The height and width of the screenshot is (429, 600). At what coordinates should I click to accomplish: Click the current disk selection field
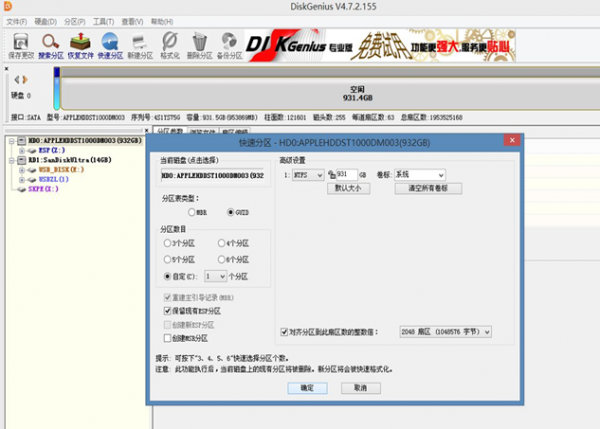click(213, 176)
